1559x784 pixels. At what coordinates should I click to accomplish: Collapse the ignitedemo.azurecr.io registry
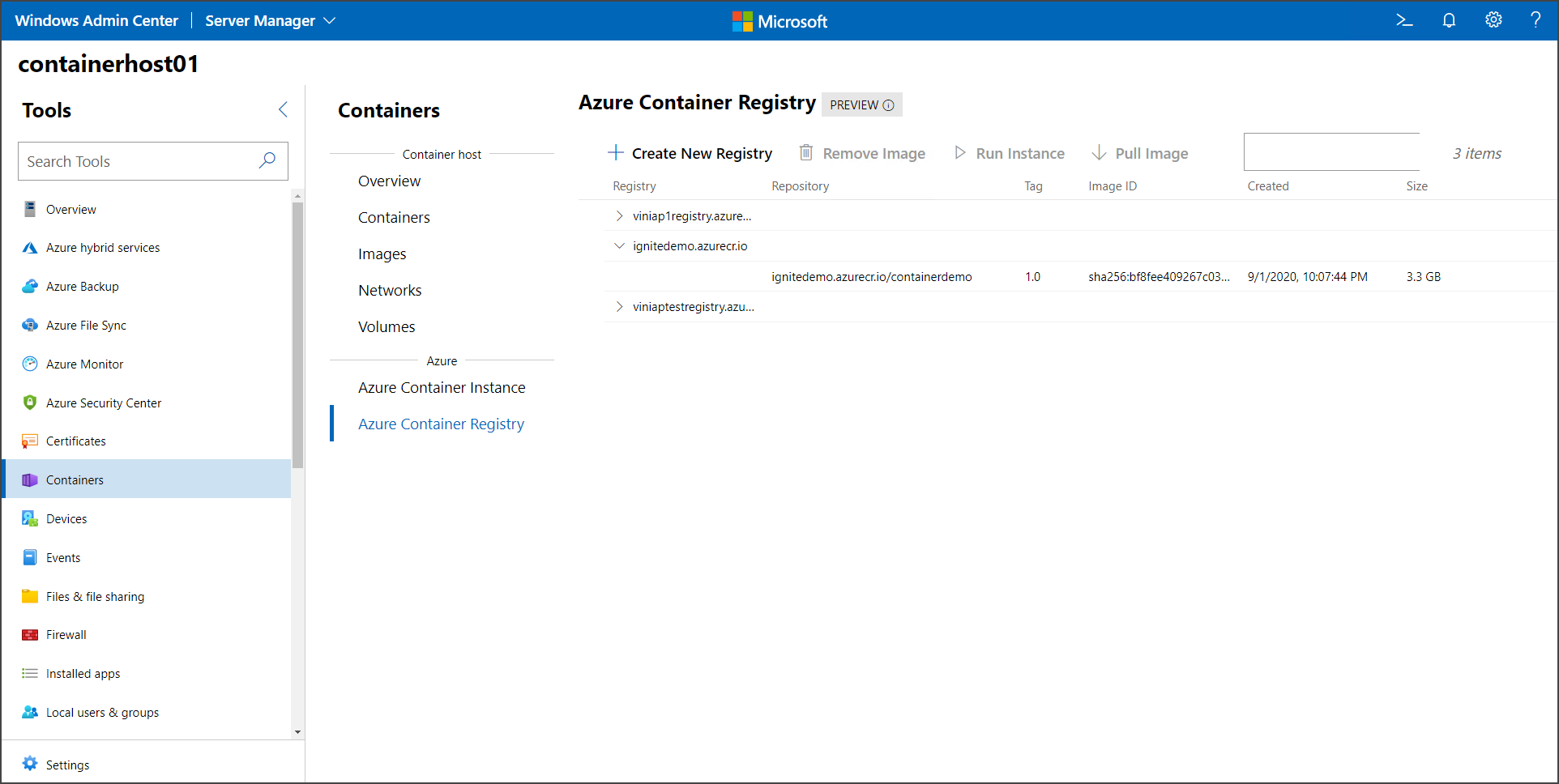click(x=619, y=245)
